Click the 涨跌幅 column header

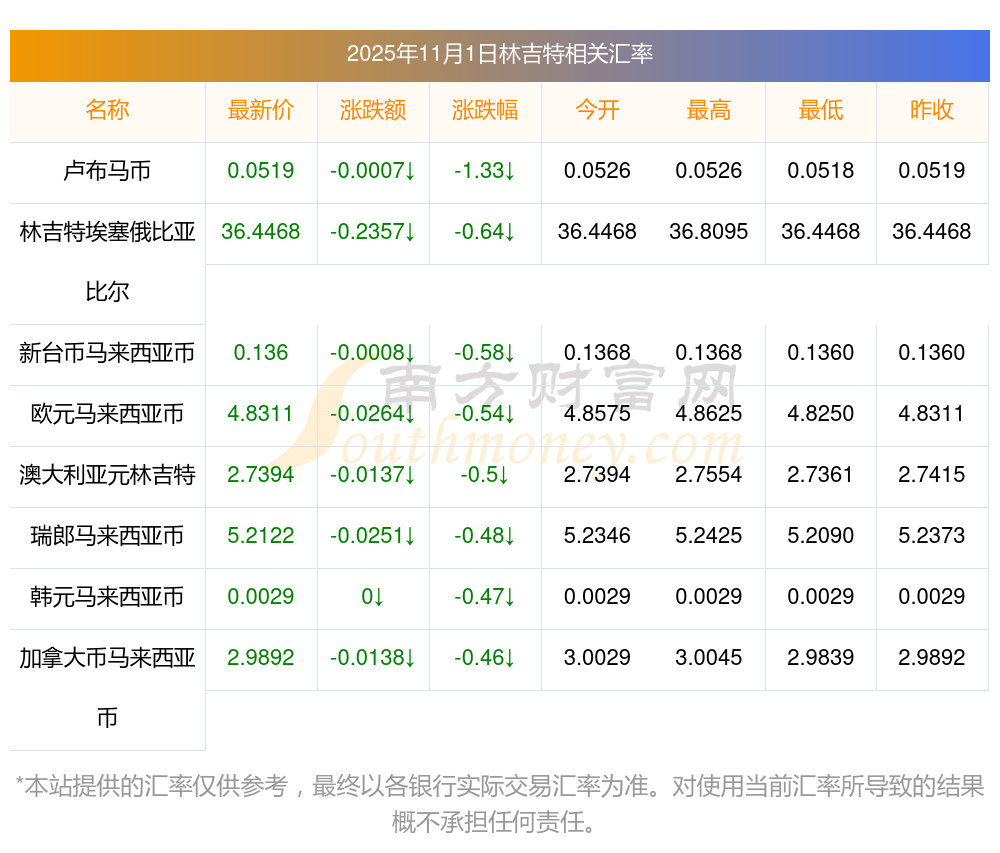click(485, 110)
